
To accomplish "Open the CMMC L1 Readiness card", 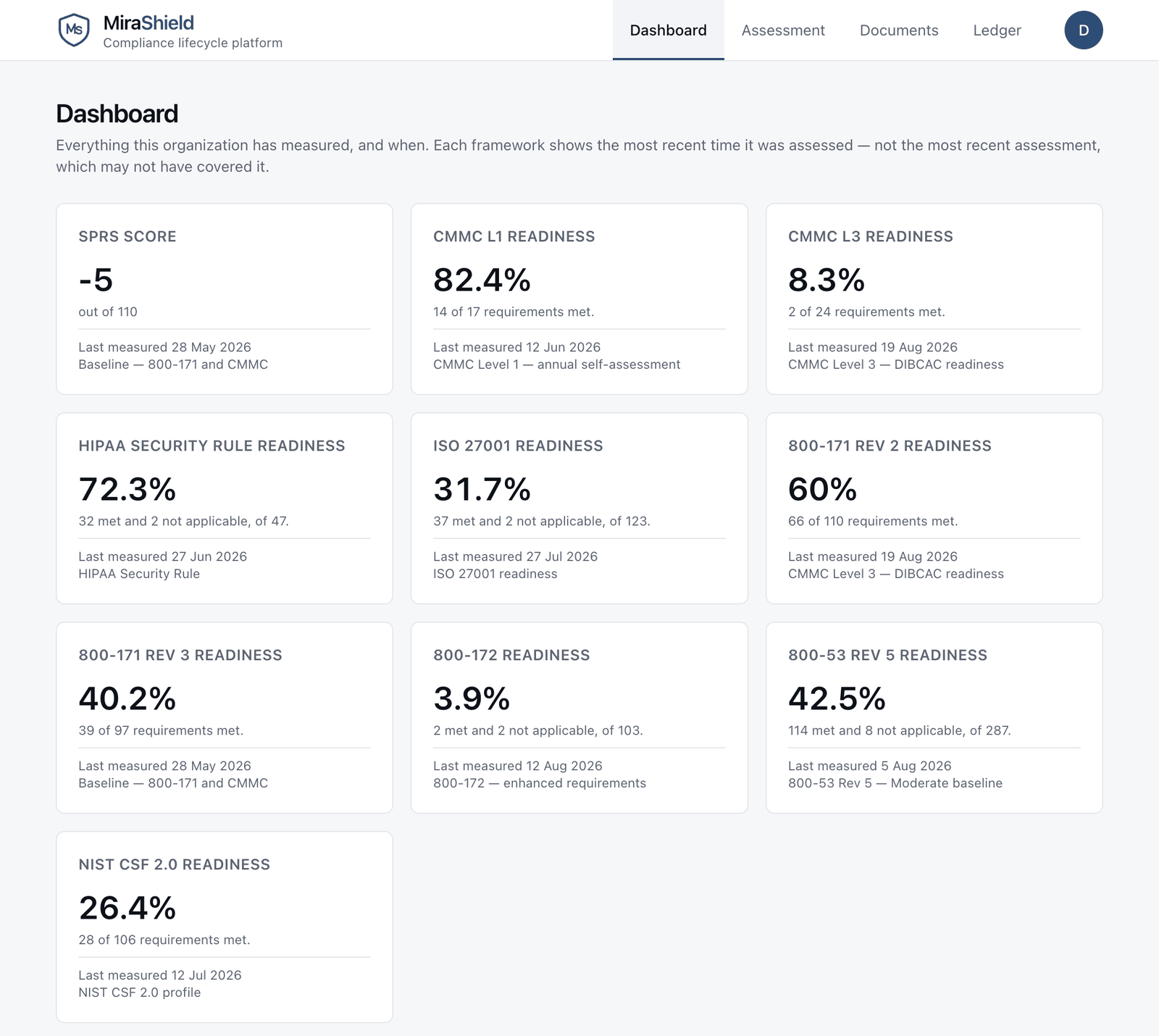I will tap(579, 299).
